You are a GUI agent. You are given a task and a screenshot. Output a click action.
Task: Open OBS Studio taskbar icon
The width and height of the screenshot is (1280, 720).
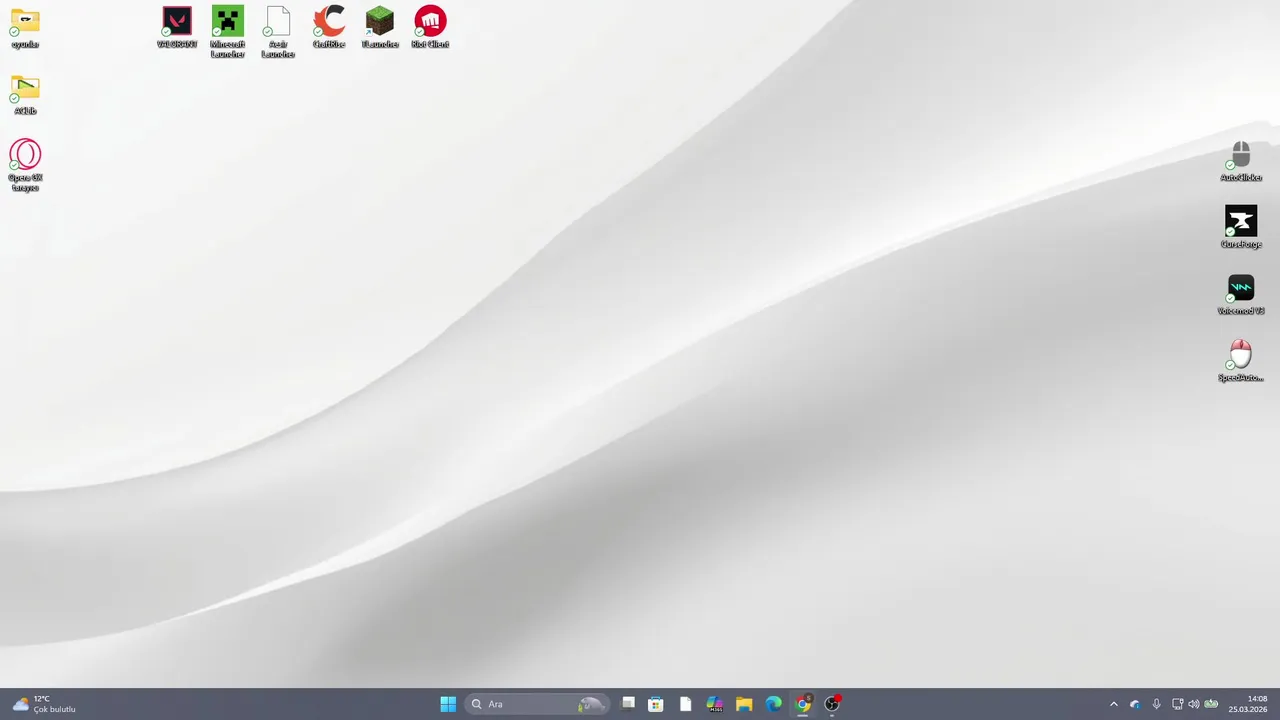click(832, 704)
